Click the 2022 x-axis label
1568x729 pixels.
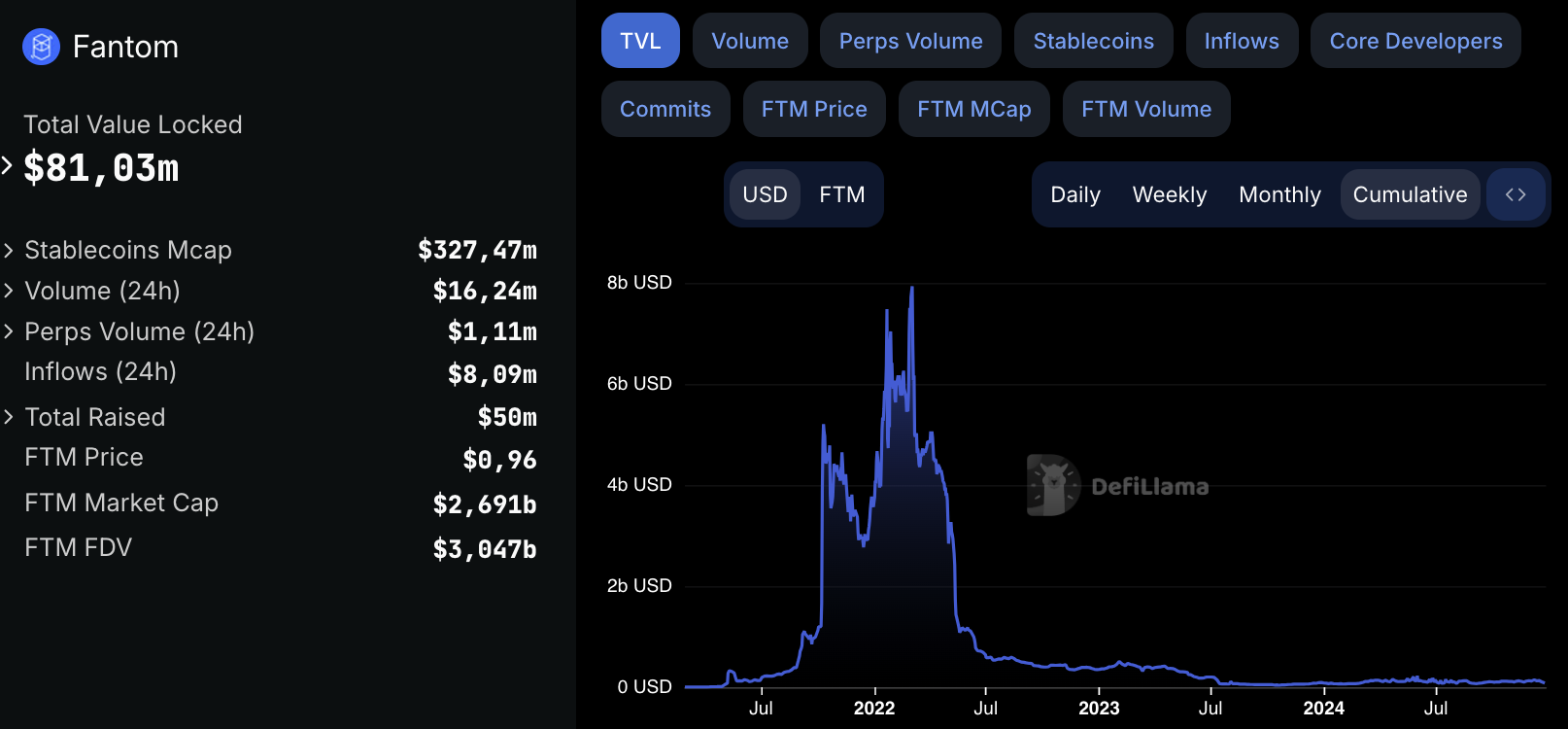point(874,709)
